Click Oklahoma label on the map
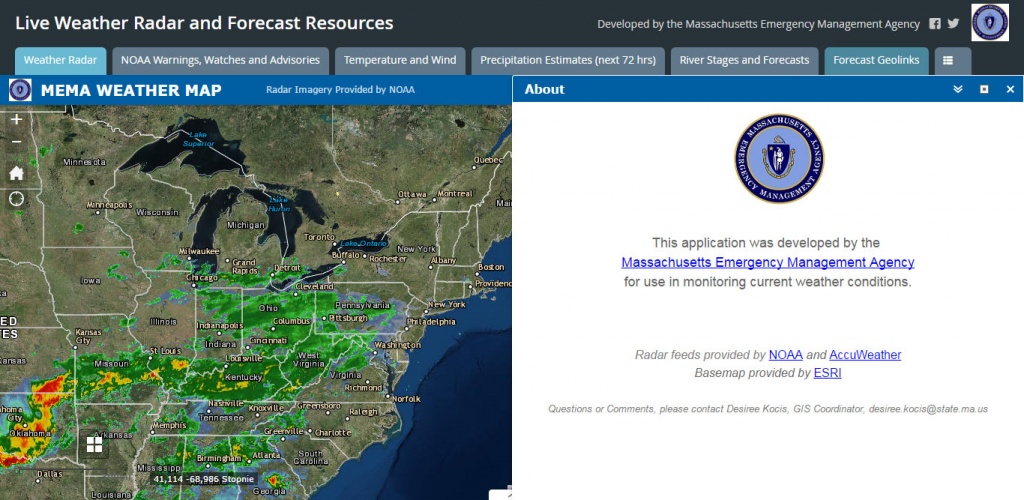This screenshot has width=1024, height=500. pos(30,433)
